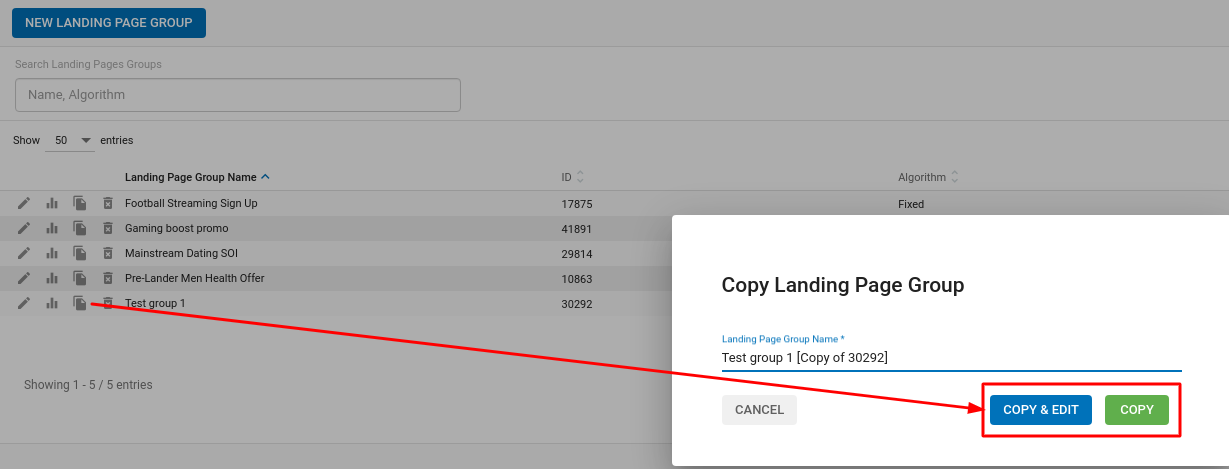
Task: Cancel the copy dialog
Action: (759, 410)
